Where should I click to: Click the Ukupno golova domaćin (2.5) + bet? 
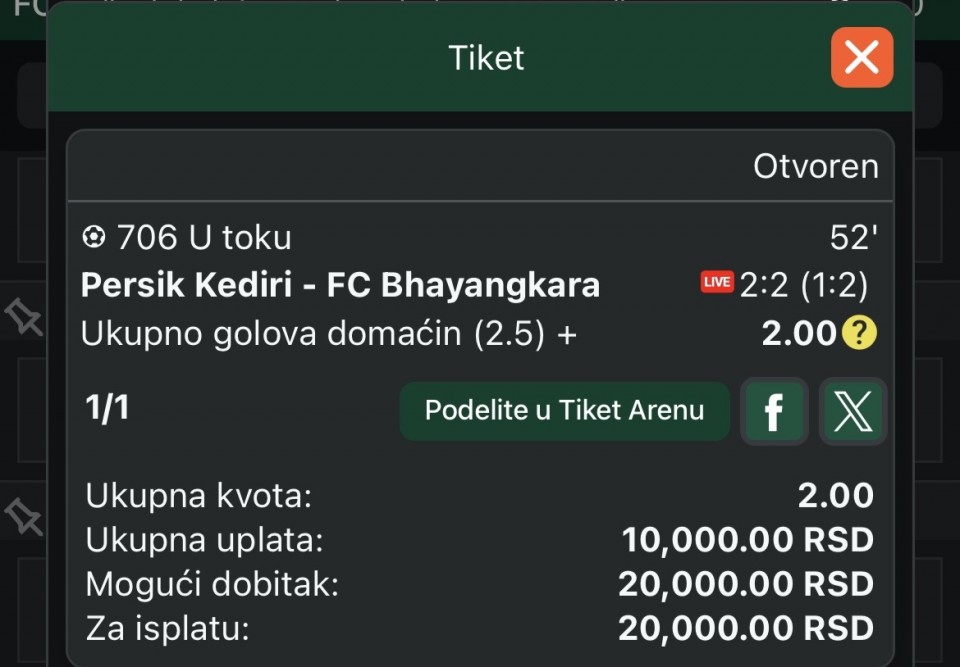pyautogui.click(x=329, y=334)
